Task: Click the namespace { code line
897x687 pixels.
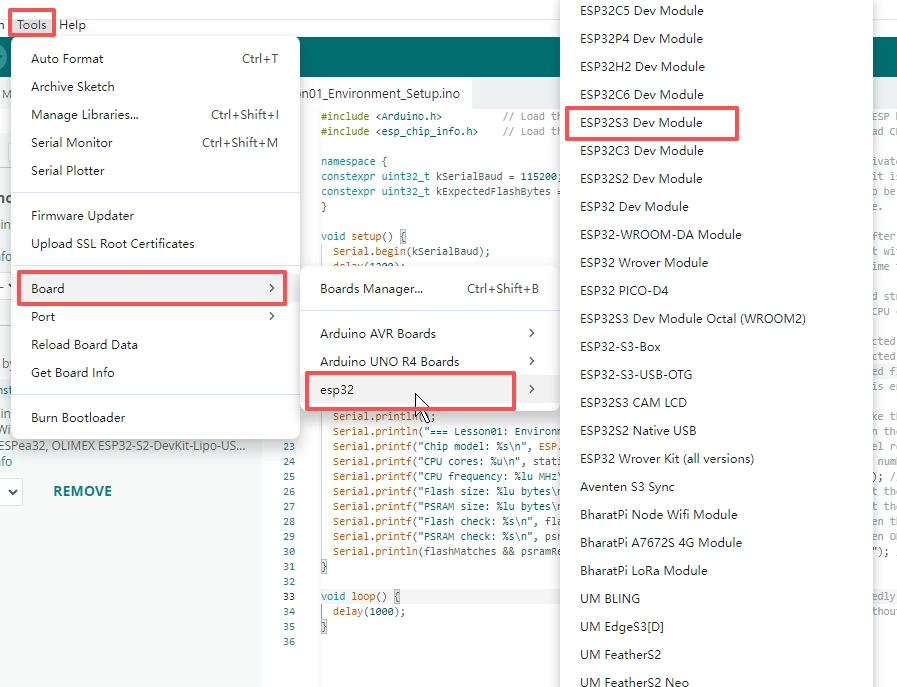Action: point(354,161)
